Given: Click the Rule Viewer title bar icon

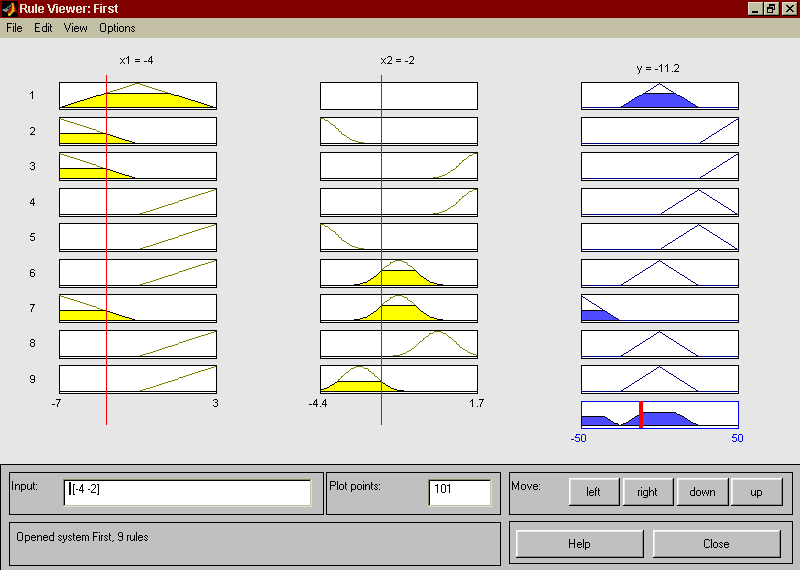Looking at the screenshot, I should 9,8.
